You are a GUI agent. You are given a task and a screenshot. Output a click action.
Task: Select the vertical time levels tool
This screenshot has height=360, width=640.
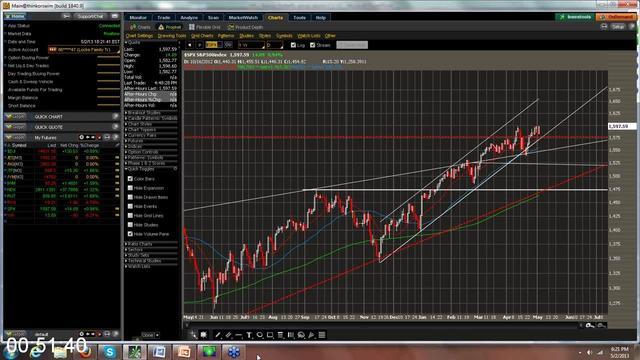(x=291, y=335)
